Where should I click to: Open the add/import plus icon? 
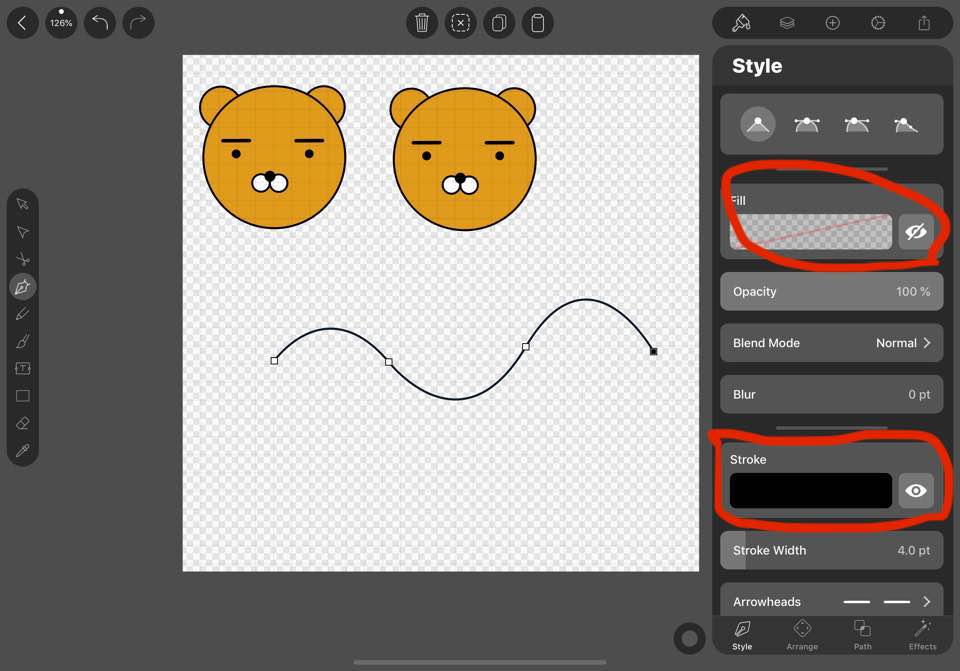click(833, 23)
